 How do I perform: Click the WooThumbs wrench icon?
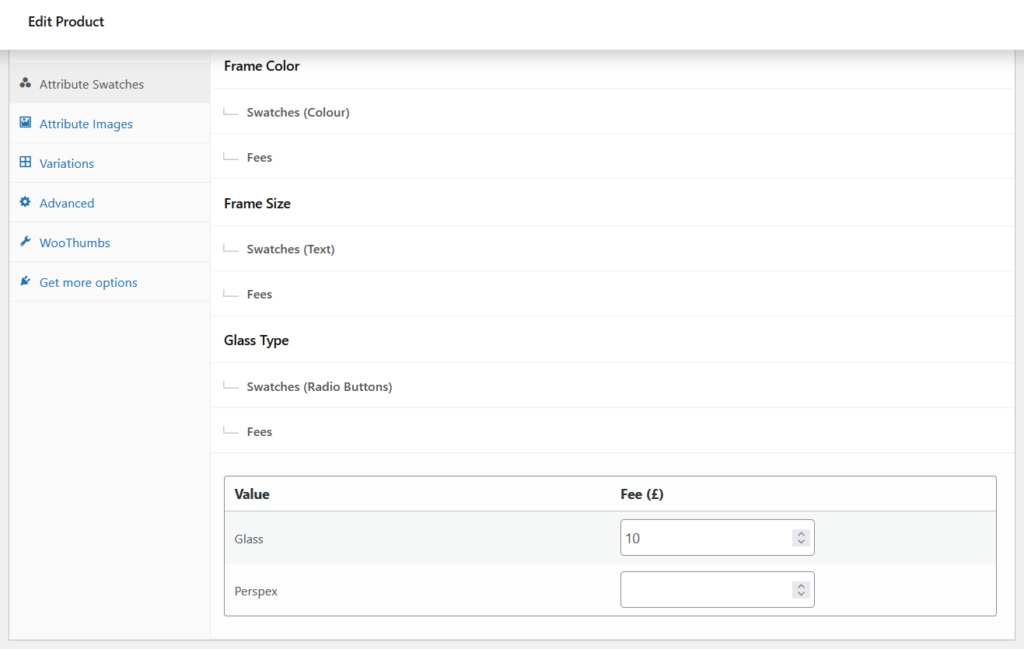point(26,242)
